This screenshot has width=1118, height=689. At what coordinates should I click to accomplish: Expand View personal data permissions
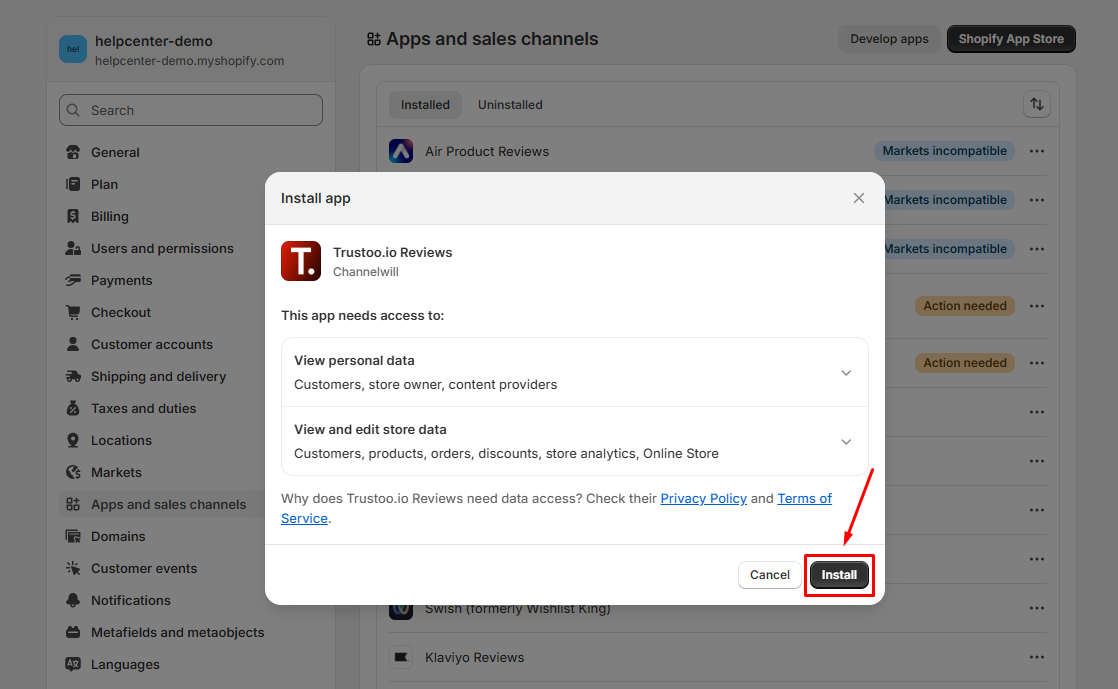pos(846,373)
